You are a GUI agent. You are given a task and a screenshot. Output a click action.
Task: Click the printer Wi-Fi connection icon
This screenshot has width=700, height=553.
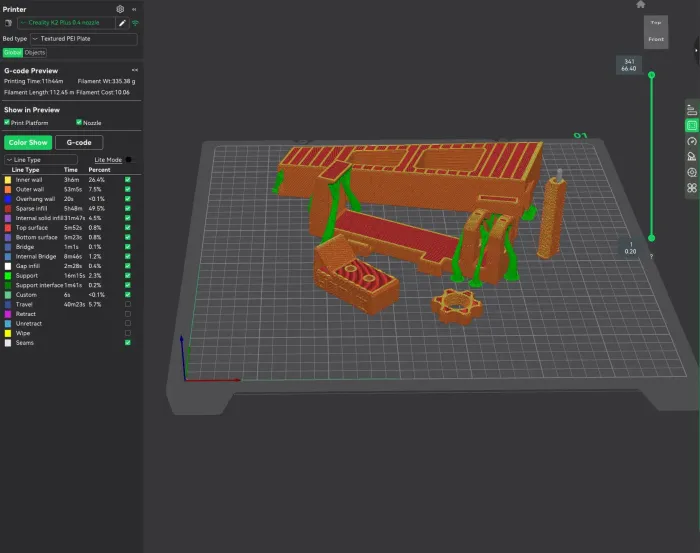(135, 22)
